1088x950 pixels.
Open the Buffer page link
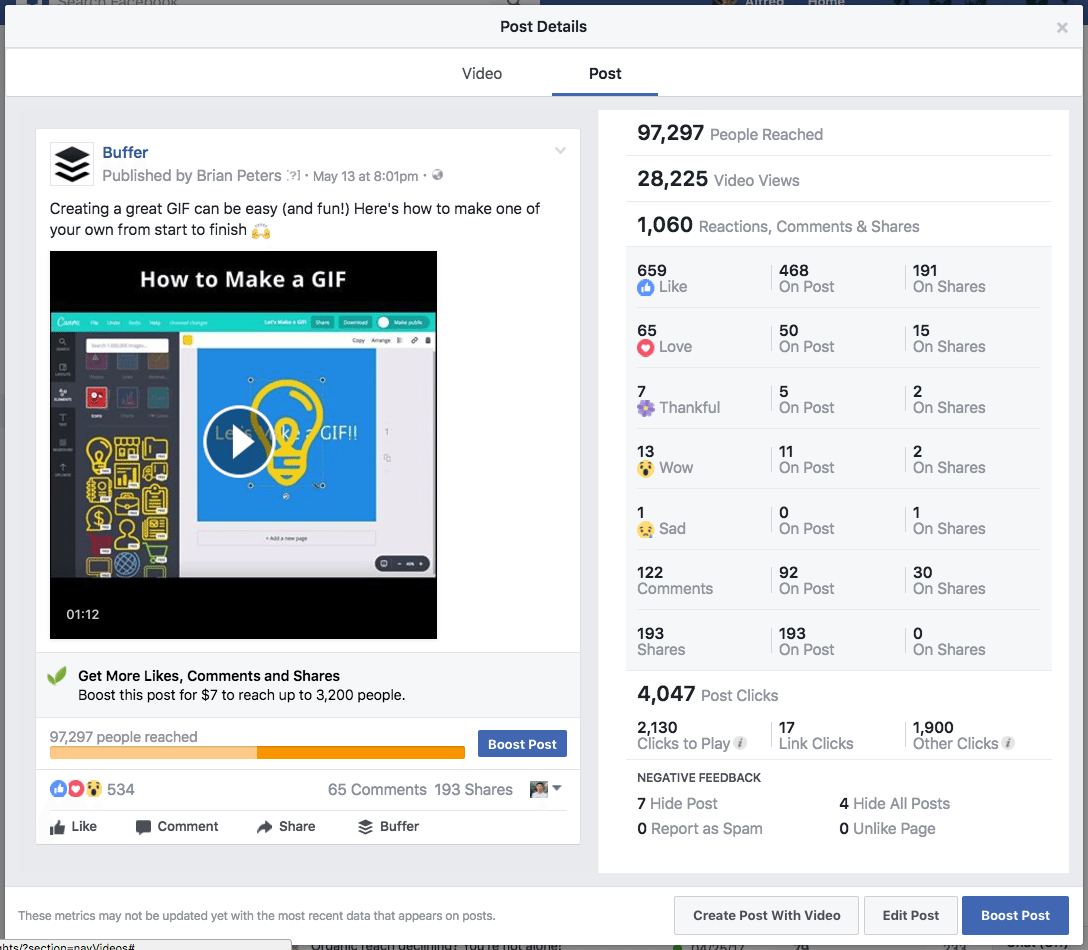click(x=125, y=152)
